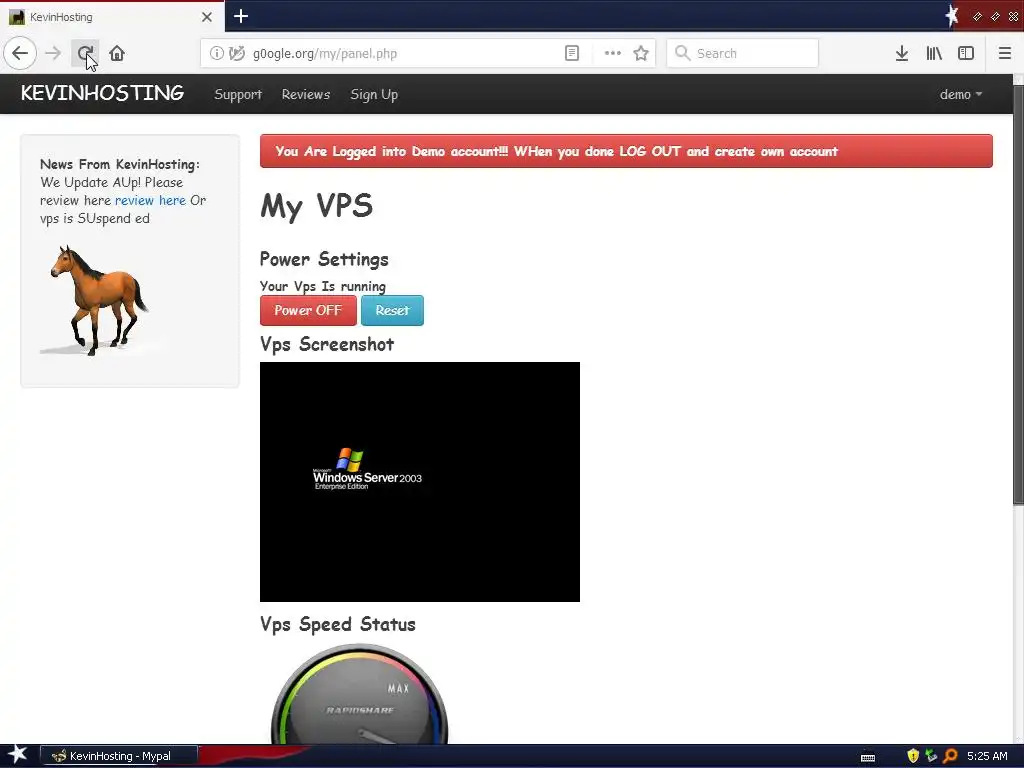Open the downloads arrow icon

[902, 54]
